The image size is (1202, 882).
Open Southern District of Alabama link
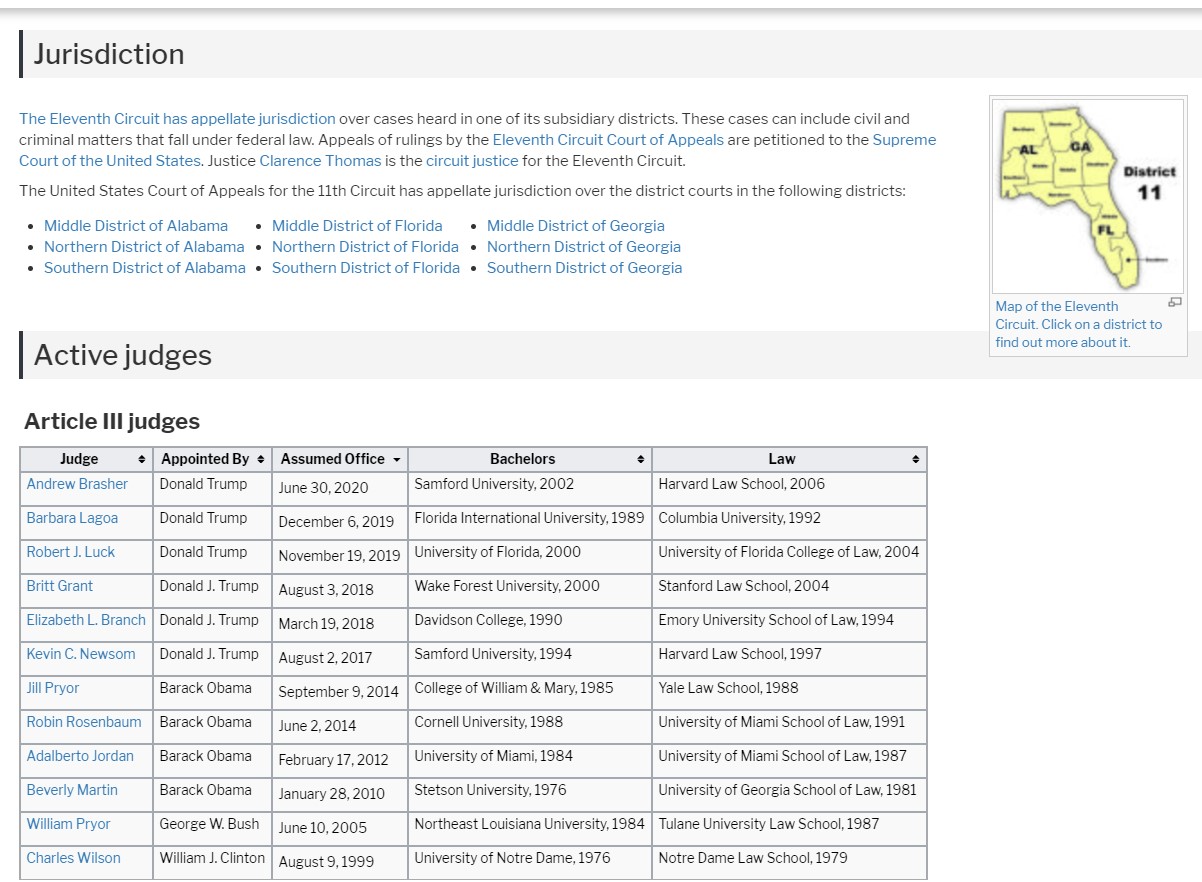[x=145, y=268]
